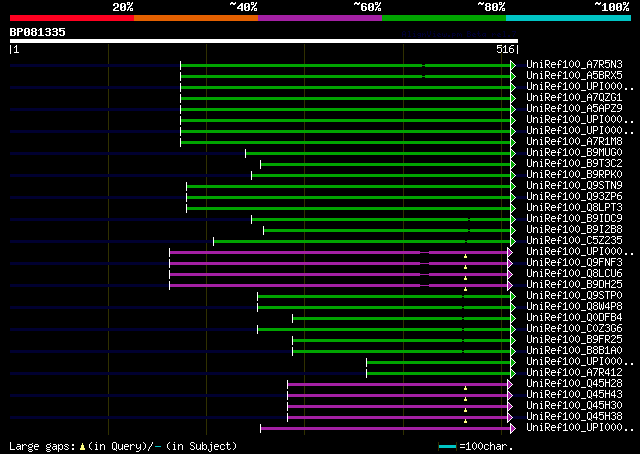Open the UniRef100_A5BRX5 hit label
The image size is (640, 454).
[x=574, y=76]
